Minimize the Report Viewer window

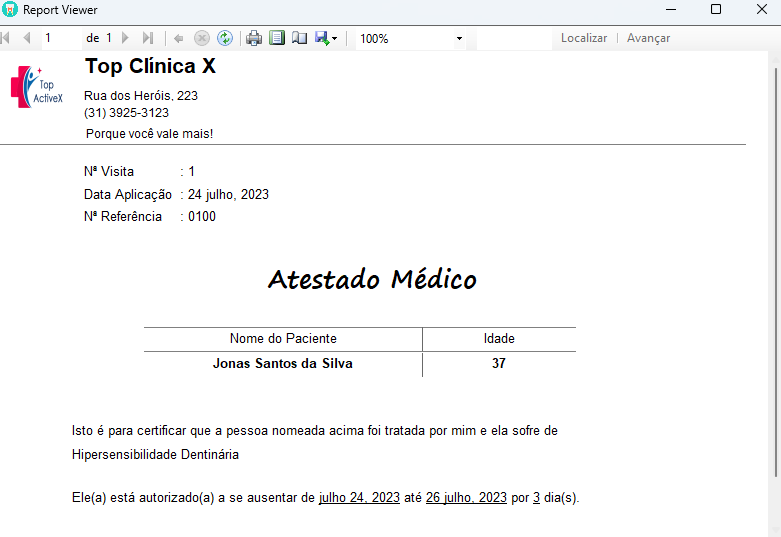pyautogui.click(x=671, y=9)
